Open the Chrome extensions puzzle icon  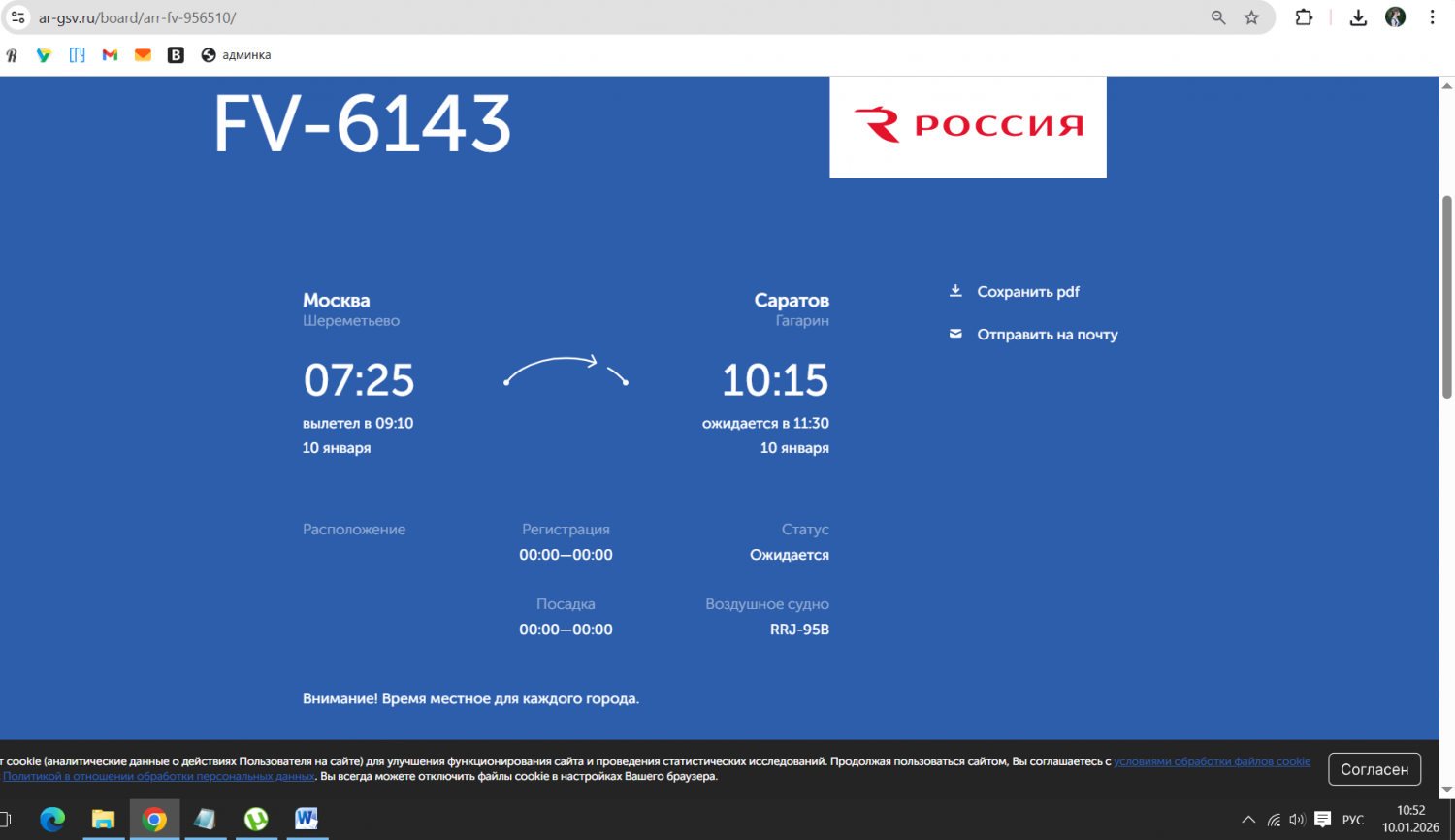click(x=1304, y=17)
